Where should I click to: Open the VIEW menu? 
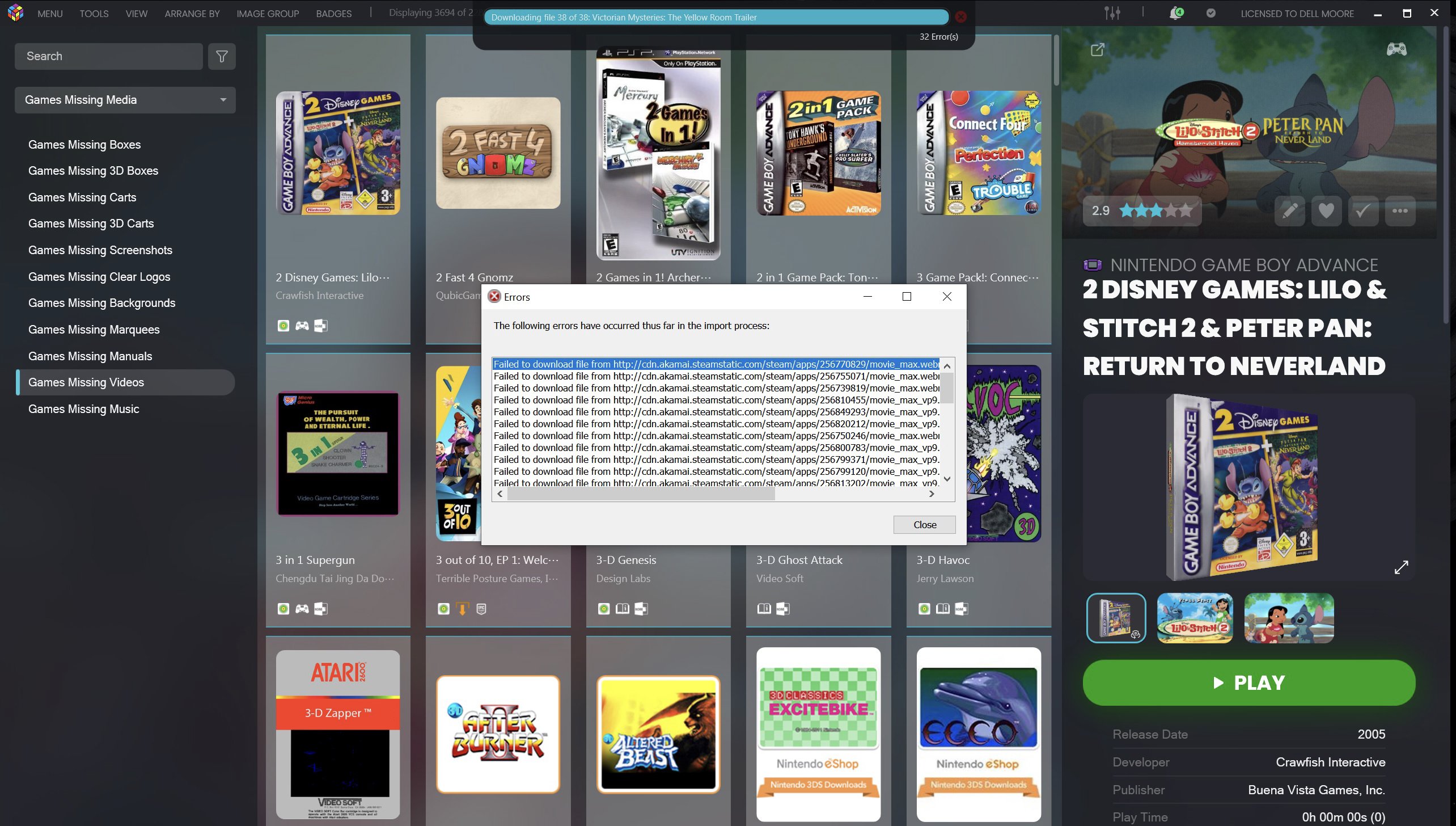pyautogui.click(x=137, y=14)
